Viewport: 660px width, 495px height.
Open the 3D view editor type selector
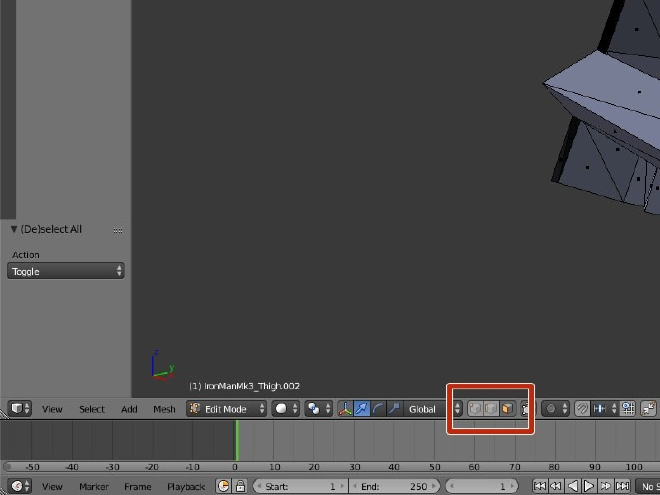pyautogui.click(x=19, y=409)
